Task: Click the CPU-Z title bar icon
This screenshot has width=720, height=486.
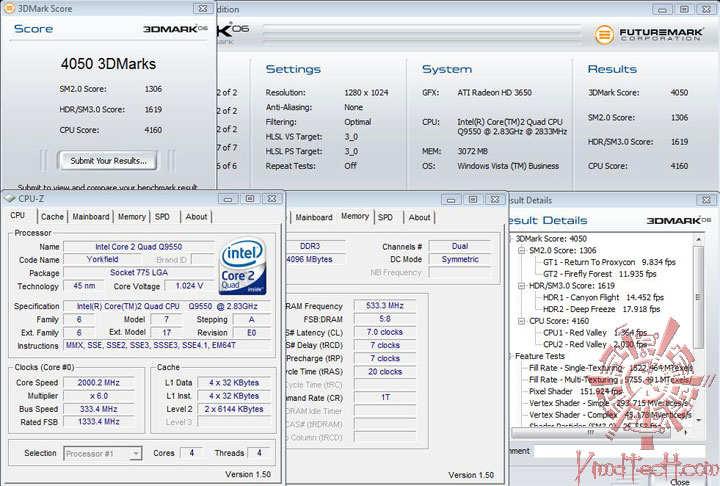Action: point(10,198)
